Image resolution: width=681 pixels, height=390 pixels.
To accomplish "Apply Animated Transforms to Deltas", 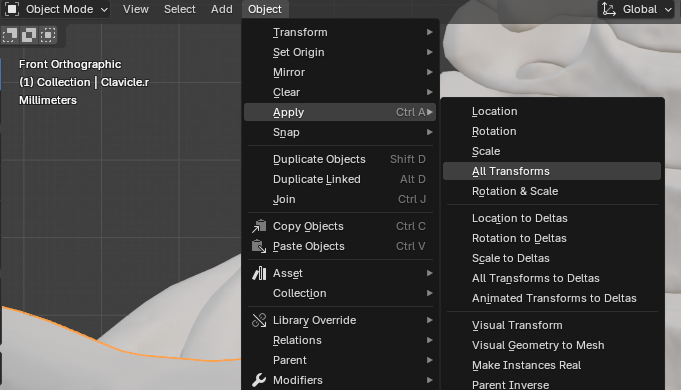I will (552, 298).
